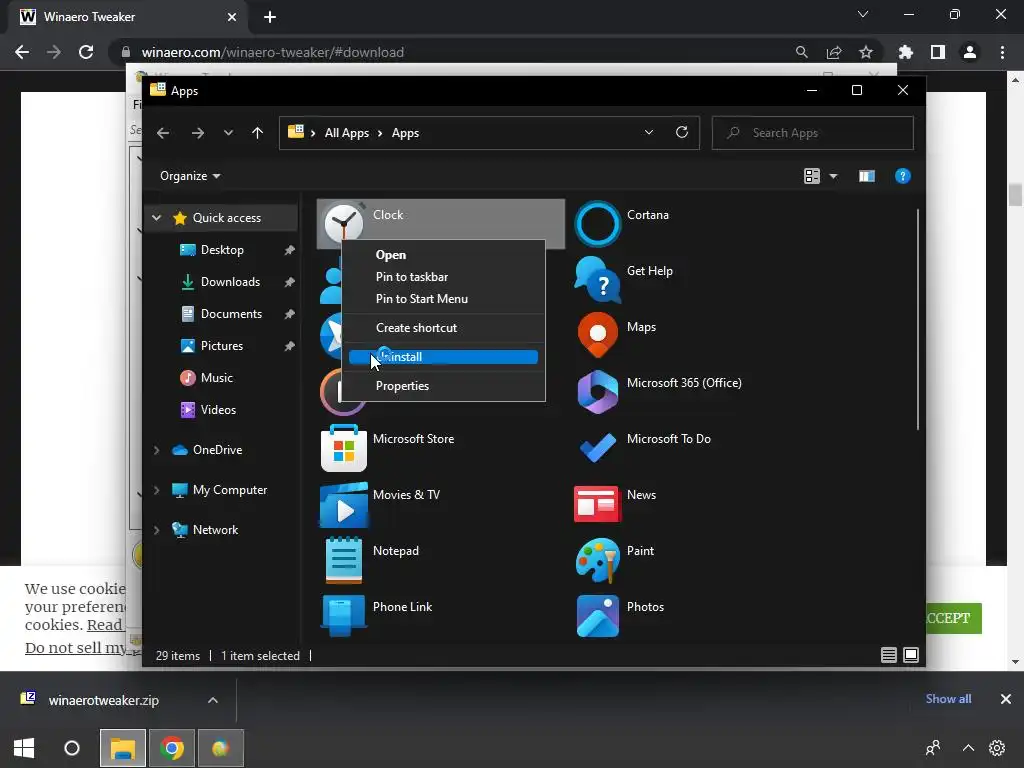Screen dimensions: 1024x768
Task: Refresh the Apps folder view
Action: (x=682, y=133)
